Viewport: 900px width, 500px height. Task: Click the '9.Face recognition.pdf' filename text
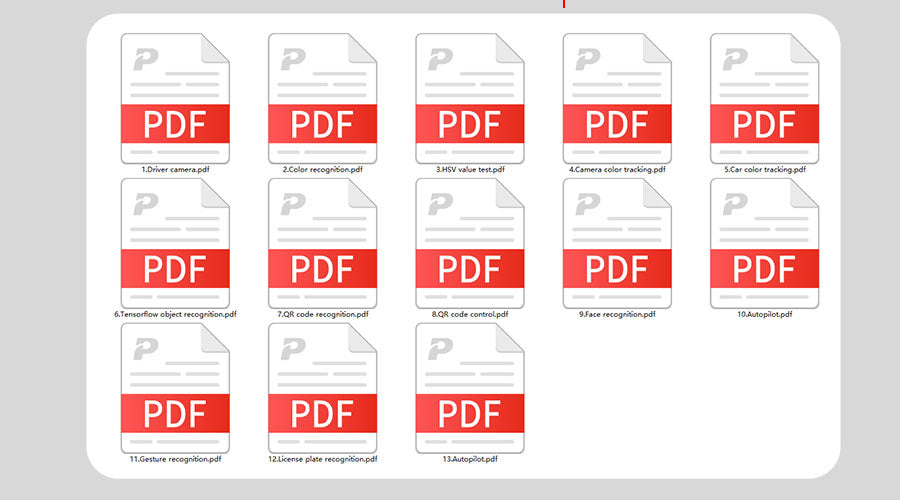pos(617,314)
